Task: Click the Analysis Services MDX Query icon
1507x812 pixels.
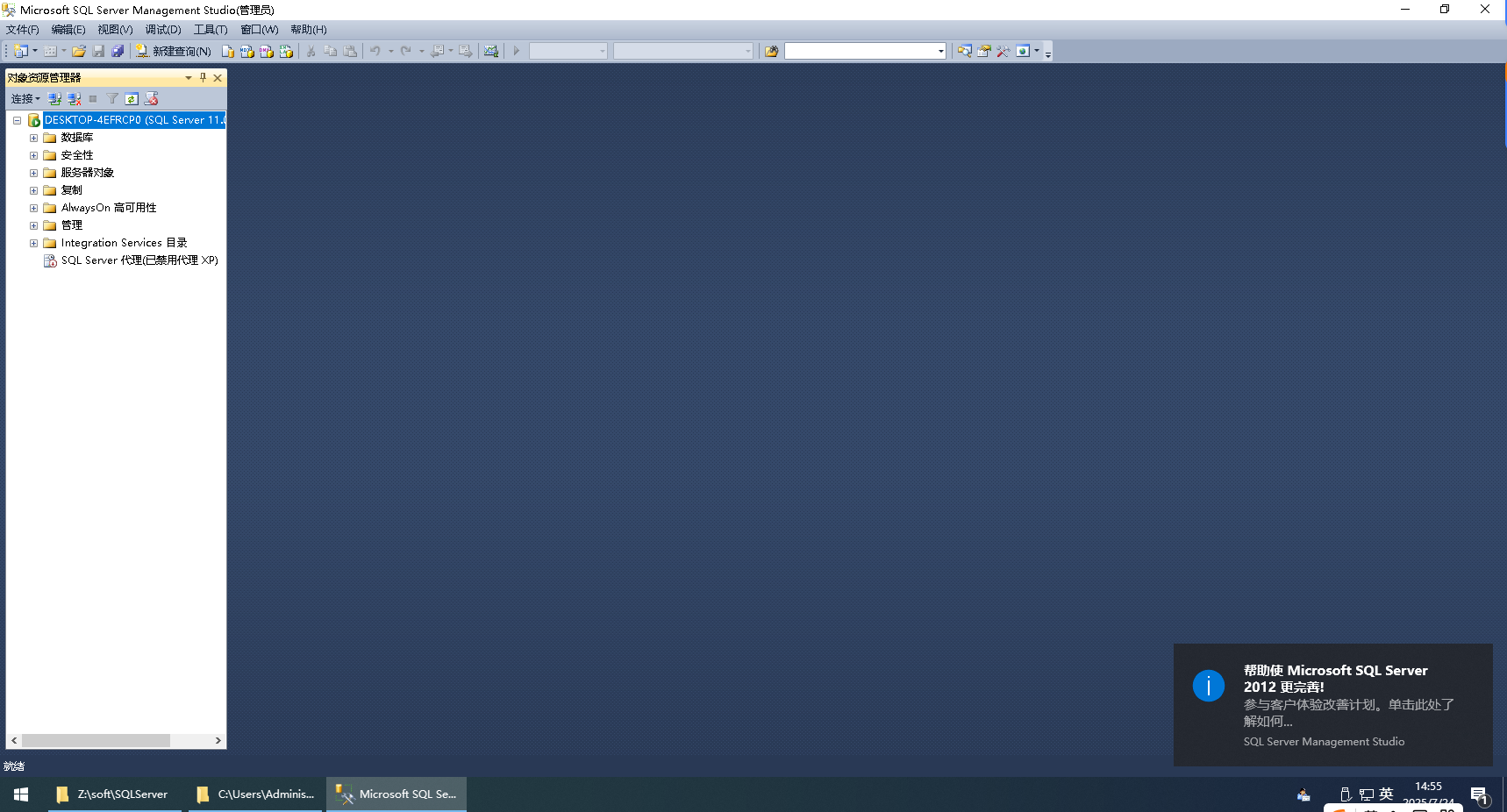Action: click(x=247, y=51)
